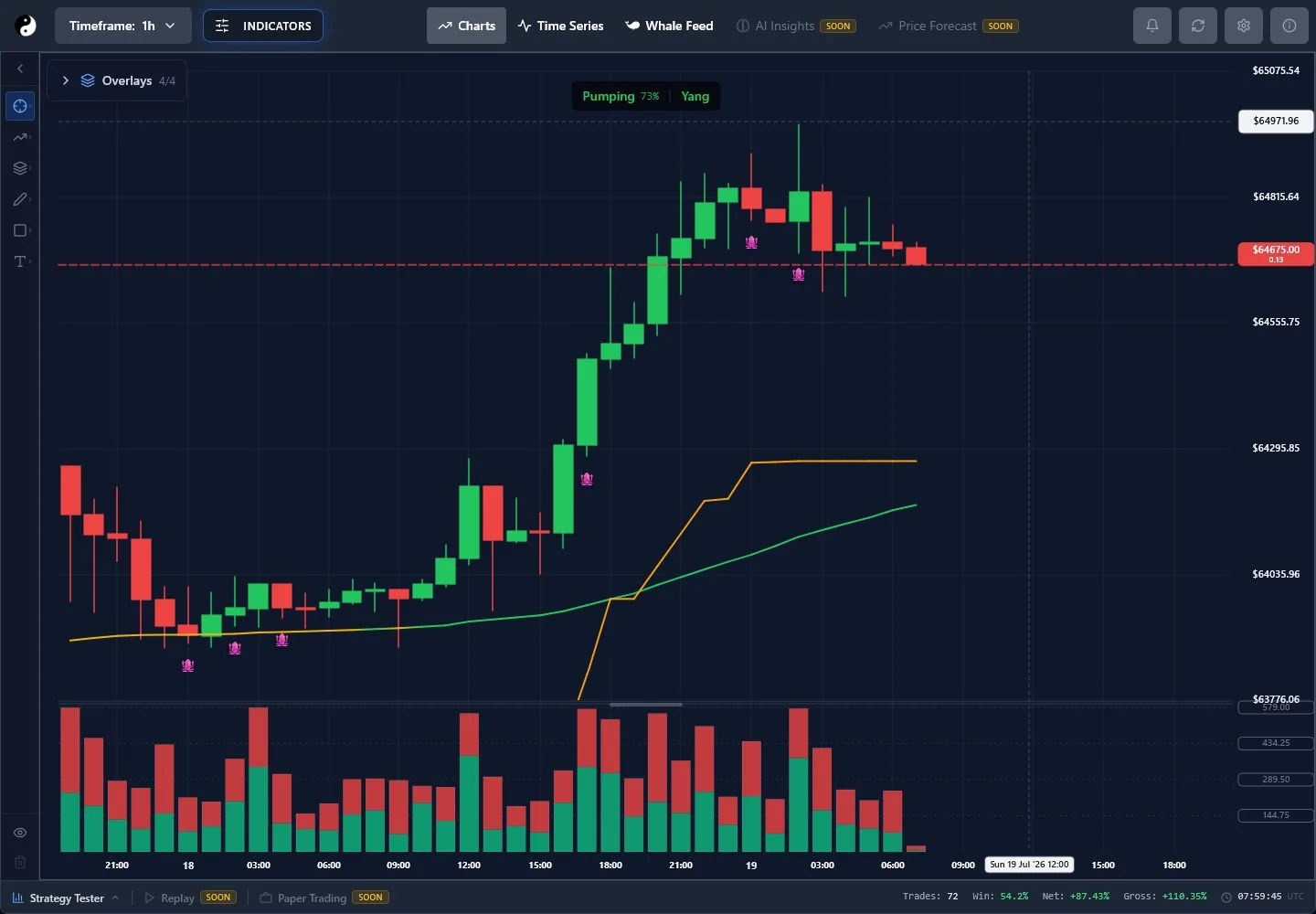Click the 07:59:45 UTC clock

click(x=1270, y=897)
